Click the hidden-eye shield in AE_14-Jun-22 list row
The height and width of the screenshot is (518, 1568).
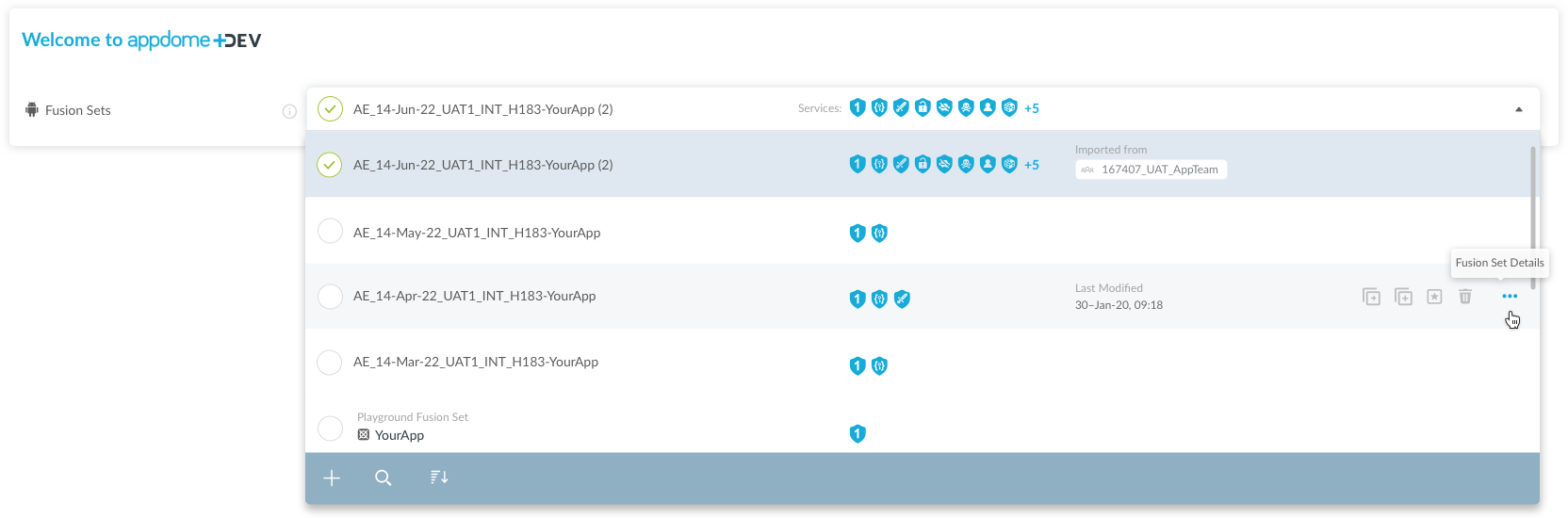944,164
